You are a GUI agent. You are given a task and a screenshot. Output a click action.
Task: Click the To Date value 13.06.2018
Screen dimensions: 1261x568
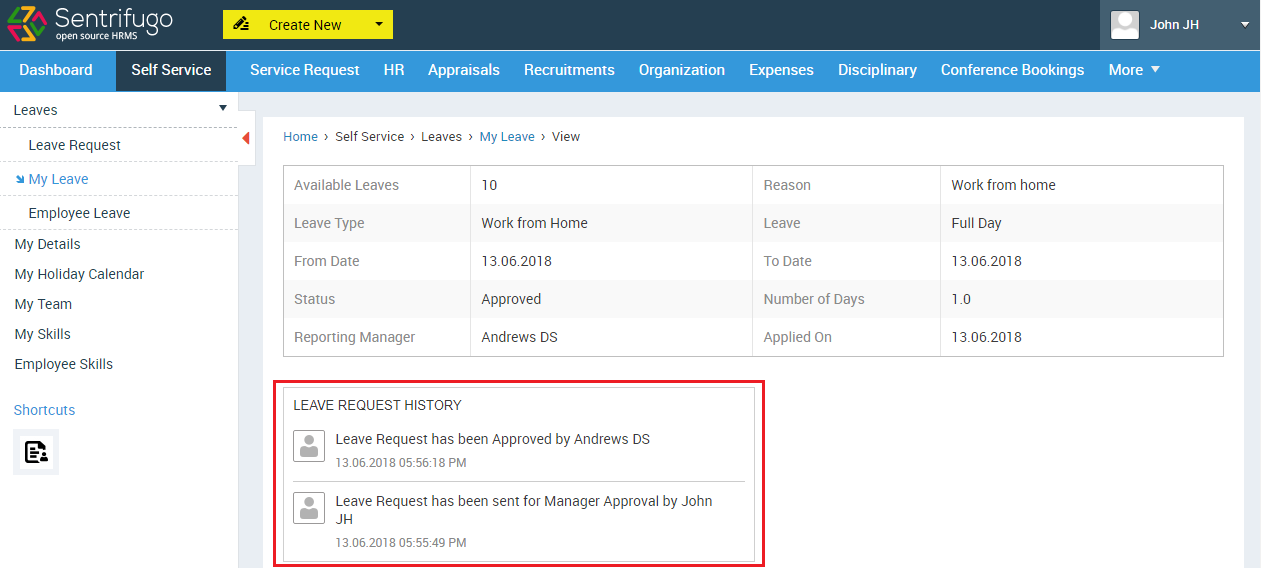coord(986,261)
